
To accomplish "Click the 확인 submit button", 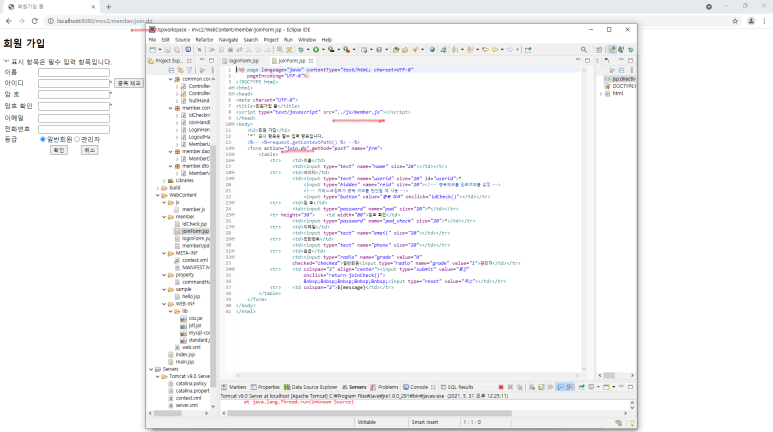I will [59, 150].
